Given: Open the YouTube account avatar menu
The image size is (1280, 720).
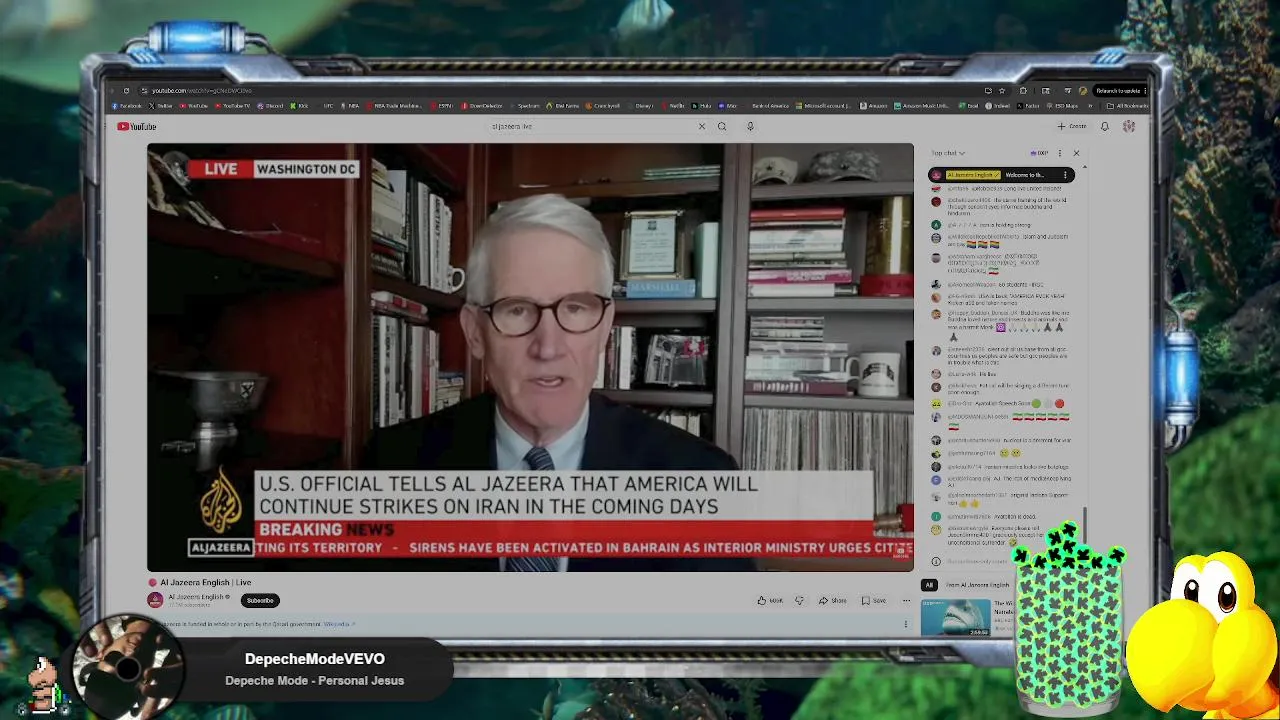Looking at the screenshot, I should coord(1129,126).
